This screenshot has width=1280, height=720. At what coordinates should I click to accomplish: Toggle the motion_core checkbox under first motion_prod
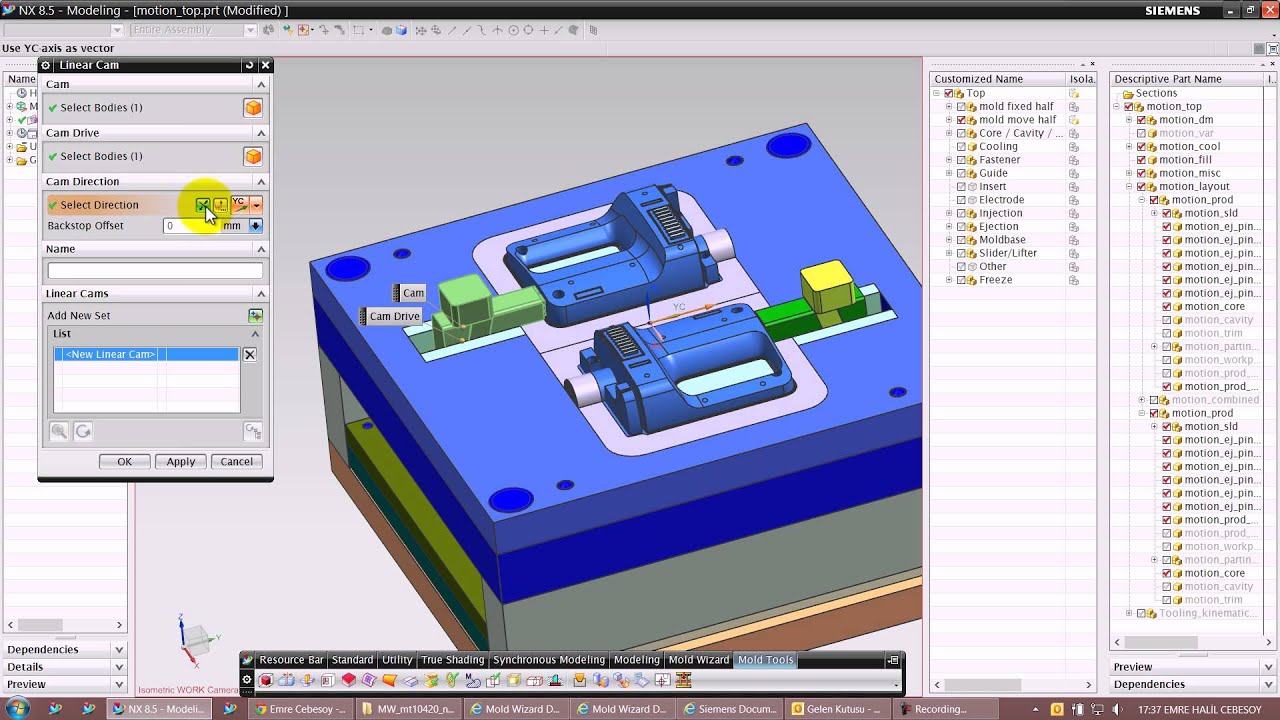(x=1167, y=306)
